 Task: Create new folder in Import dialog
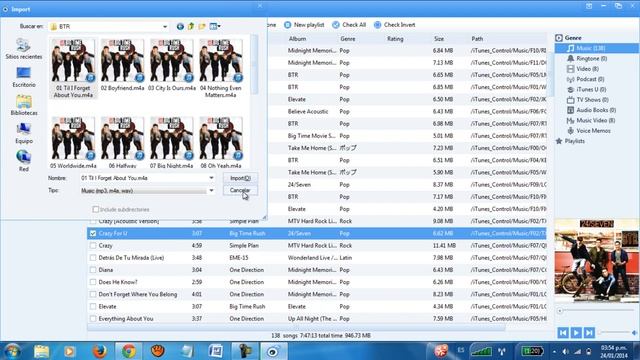(202, 27)
